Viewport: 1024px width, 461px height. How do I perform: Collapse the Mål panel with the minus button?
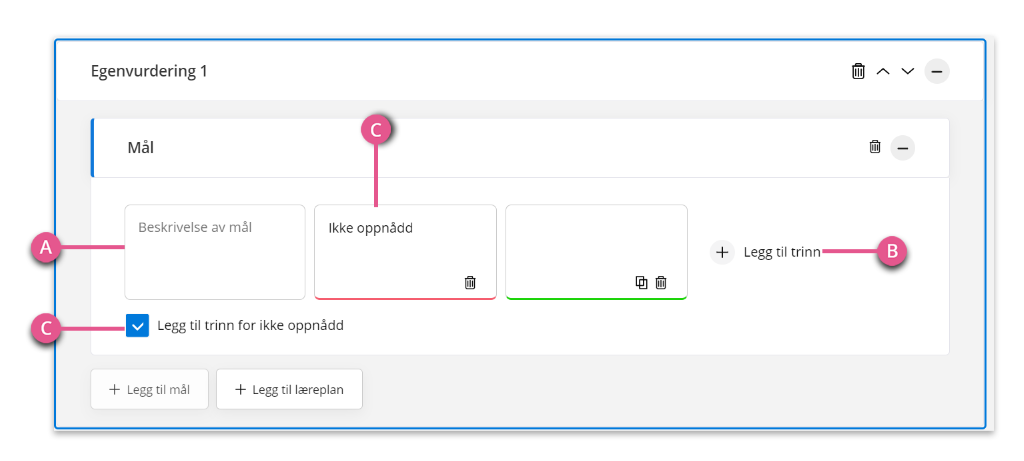(x=903, y=148)
